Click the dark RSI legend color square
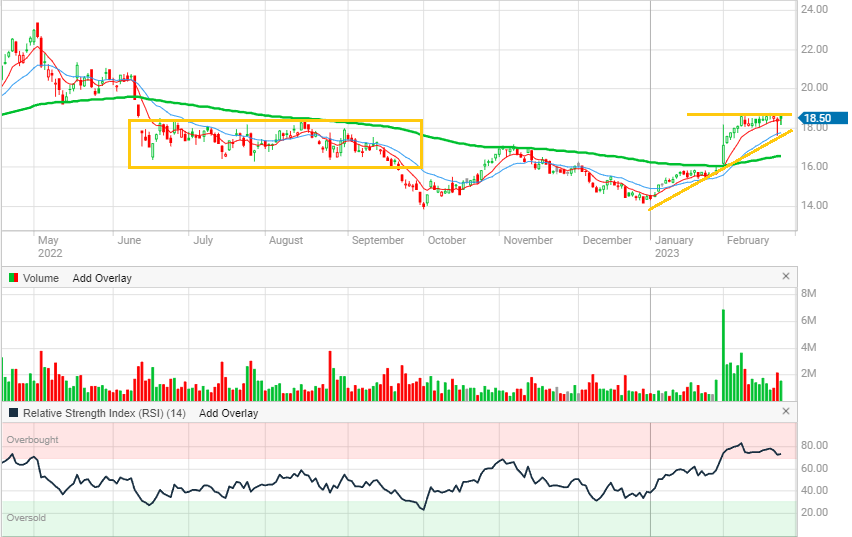This screenshot has width=852, height=537. click(x=13, y=413)
